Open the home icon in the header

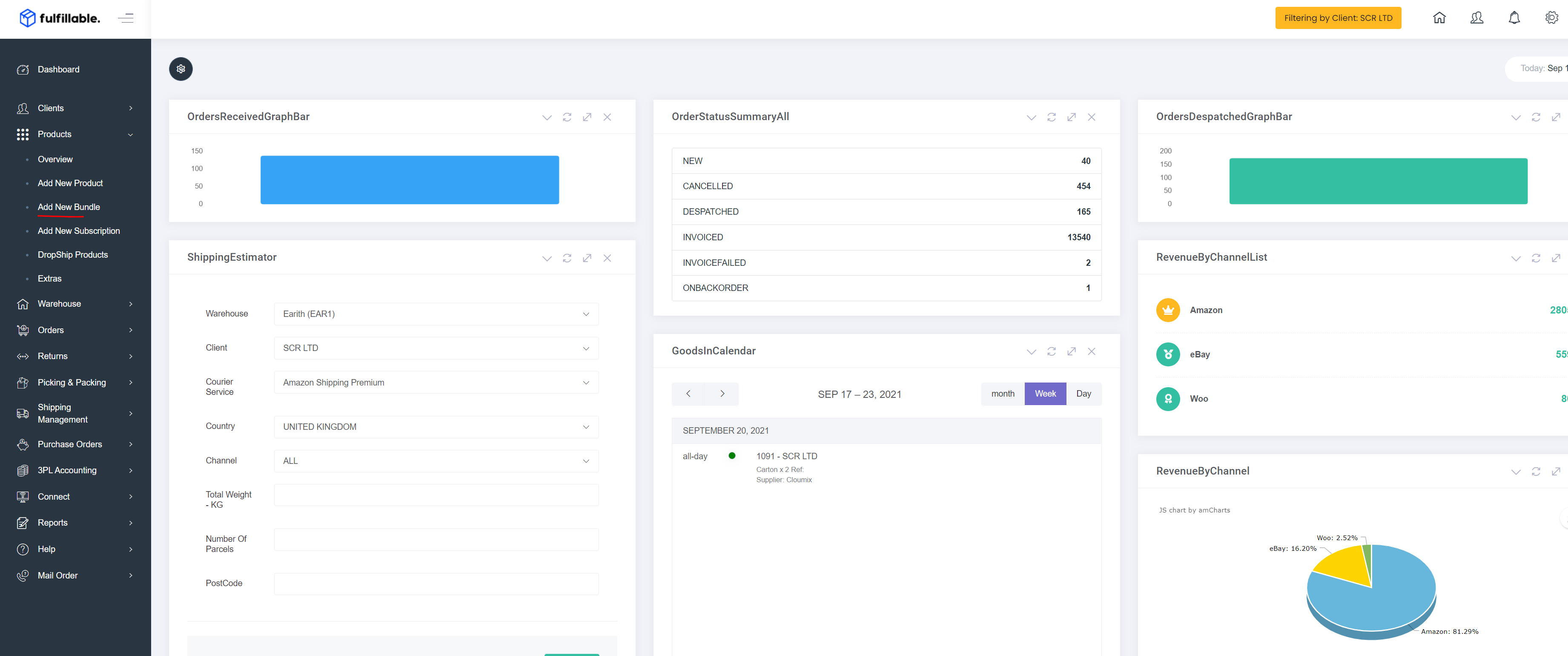[1439, 17]
